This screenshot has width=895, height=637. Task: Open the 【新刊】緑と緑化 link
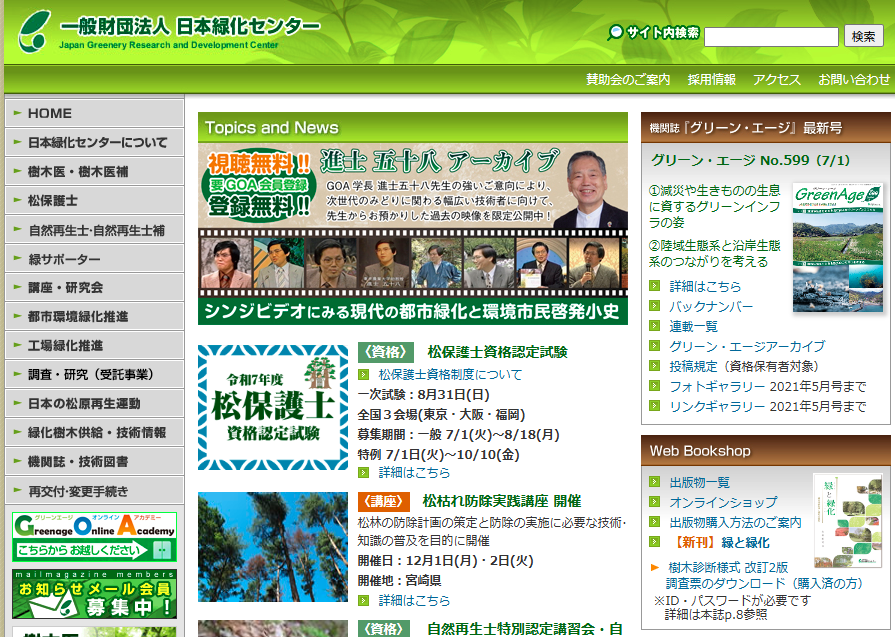(x=720, y=542)
